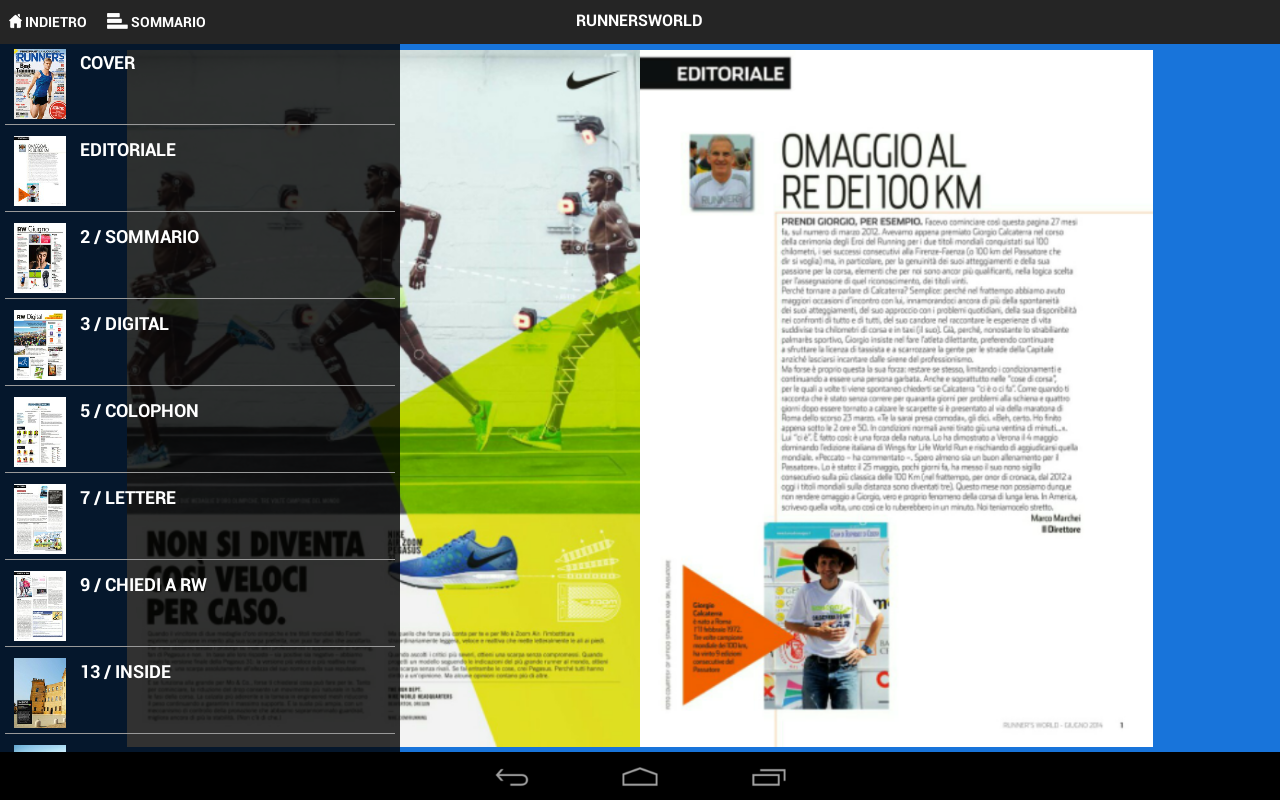
Task: Tap the SOMMARIO label in top bar
Action: 168,22
